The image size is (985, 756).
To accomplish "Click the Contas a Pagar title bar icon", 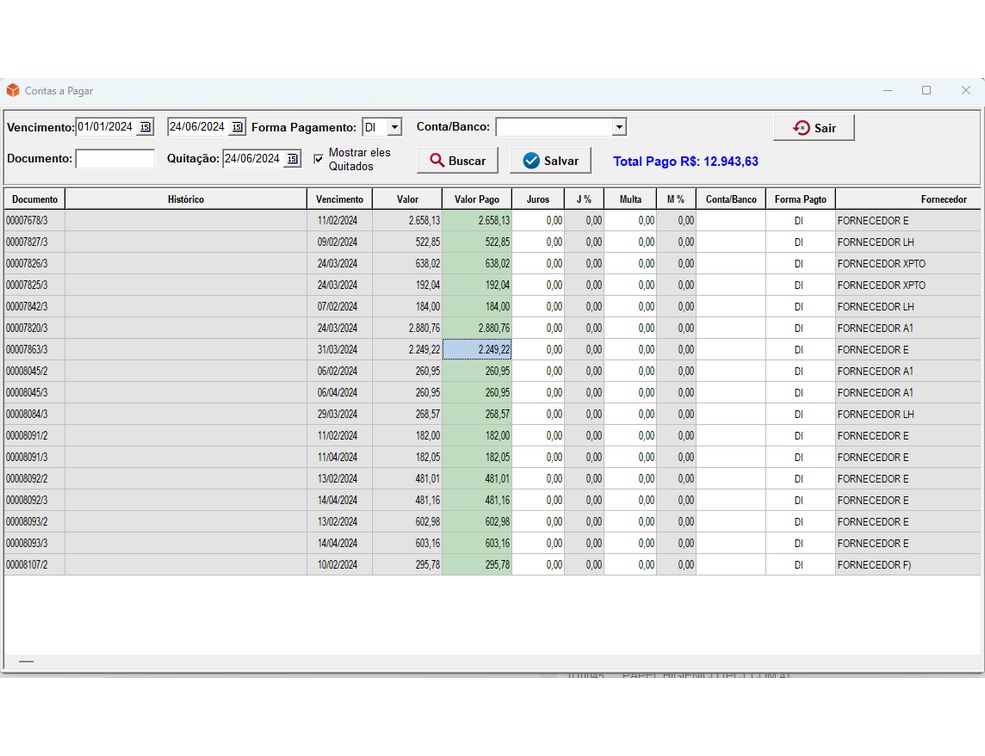I will pos(13,91).
